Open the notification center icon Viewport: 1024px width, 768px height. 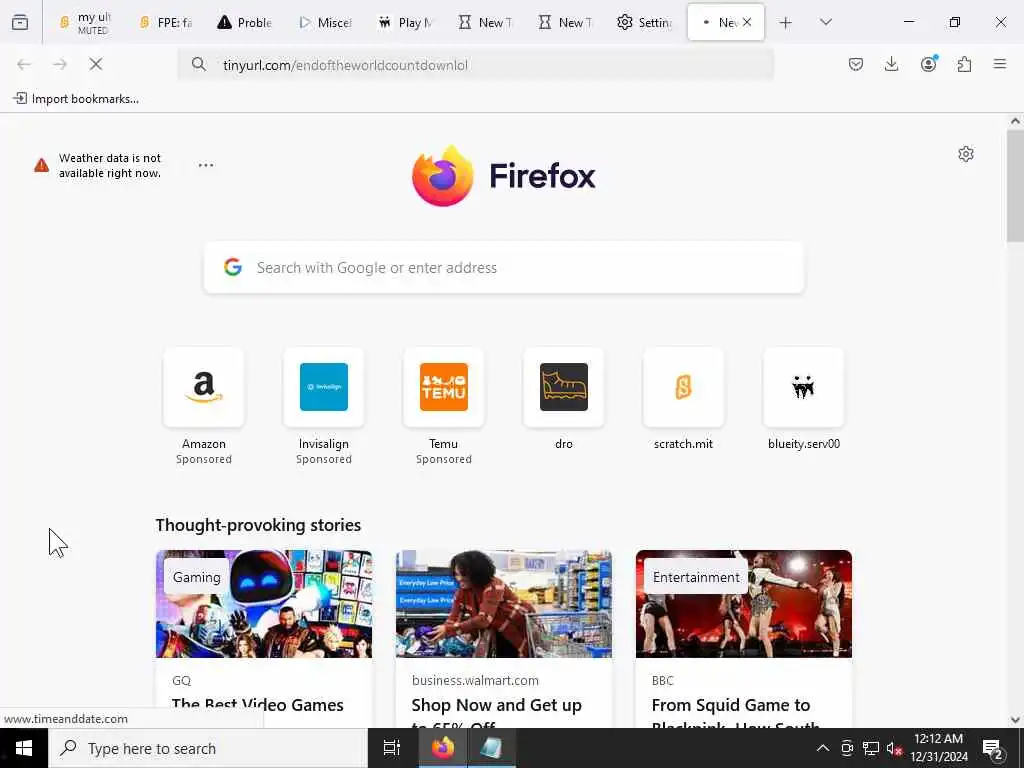point(993,748)
